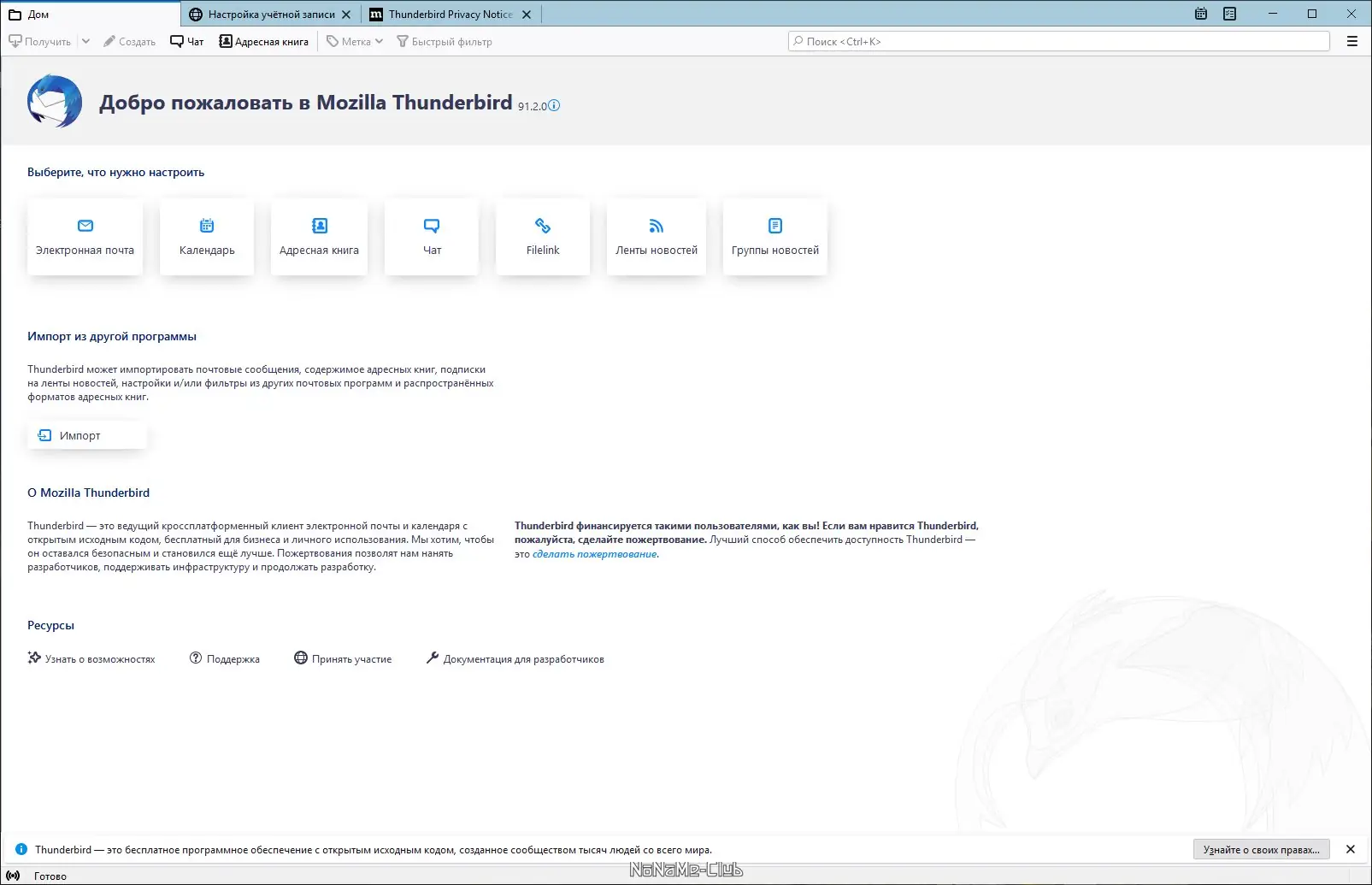Open Документация для разработчиков link
This screenshot has width=1372, height=885.
coord(515,658)
